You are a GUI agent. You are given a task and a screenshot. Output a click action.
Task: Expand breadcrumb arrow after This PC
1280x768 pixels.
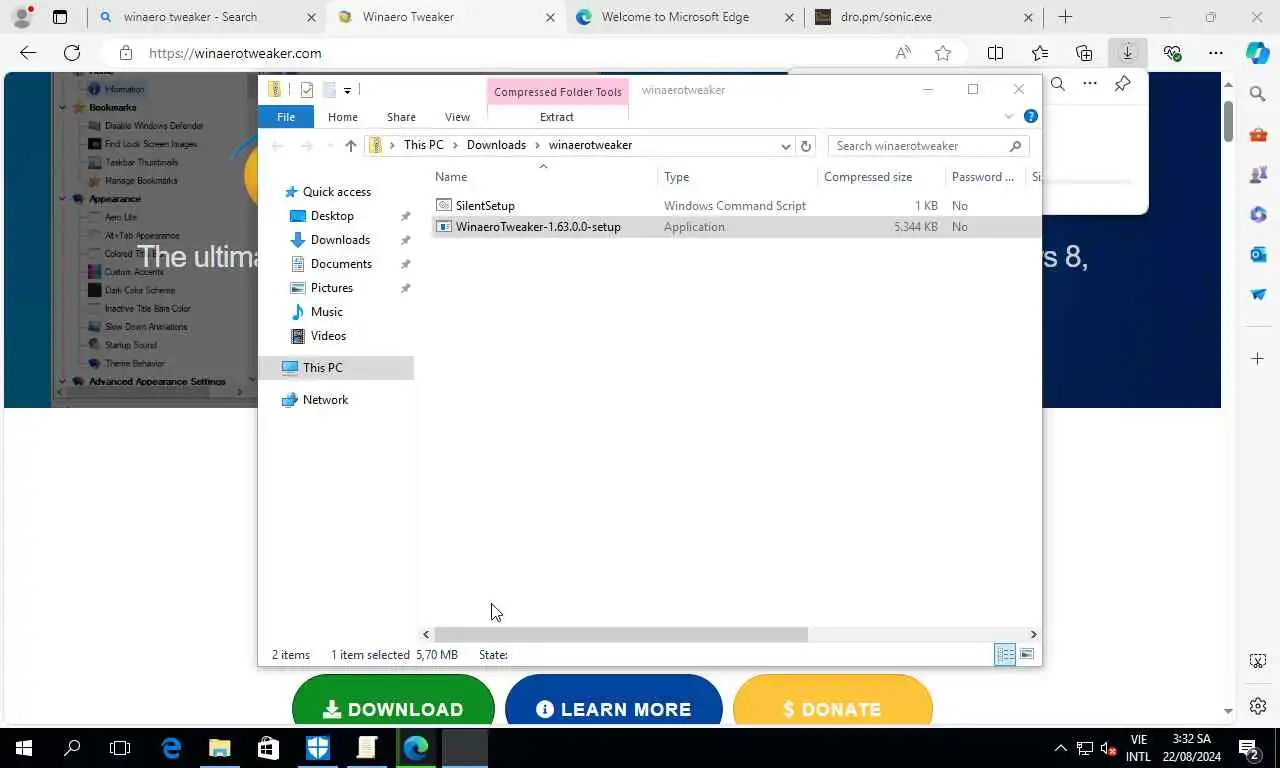coord(455,145)
